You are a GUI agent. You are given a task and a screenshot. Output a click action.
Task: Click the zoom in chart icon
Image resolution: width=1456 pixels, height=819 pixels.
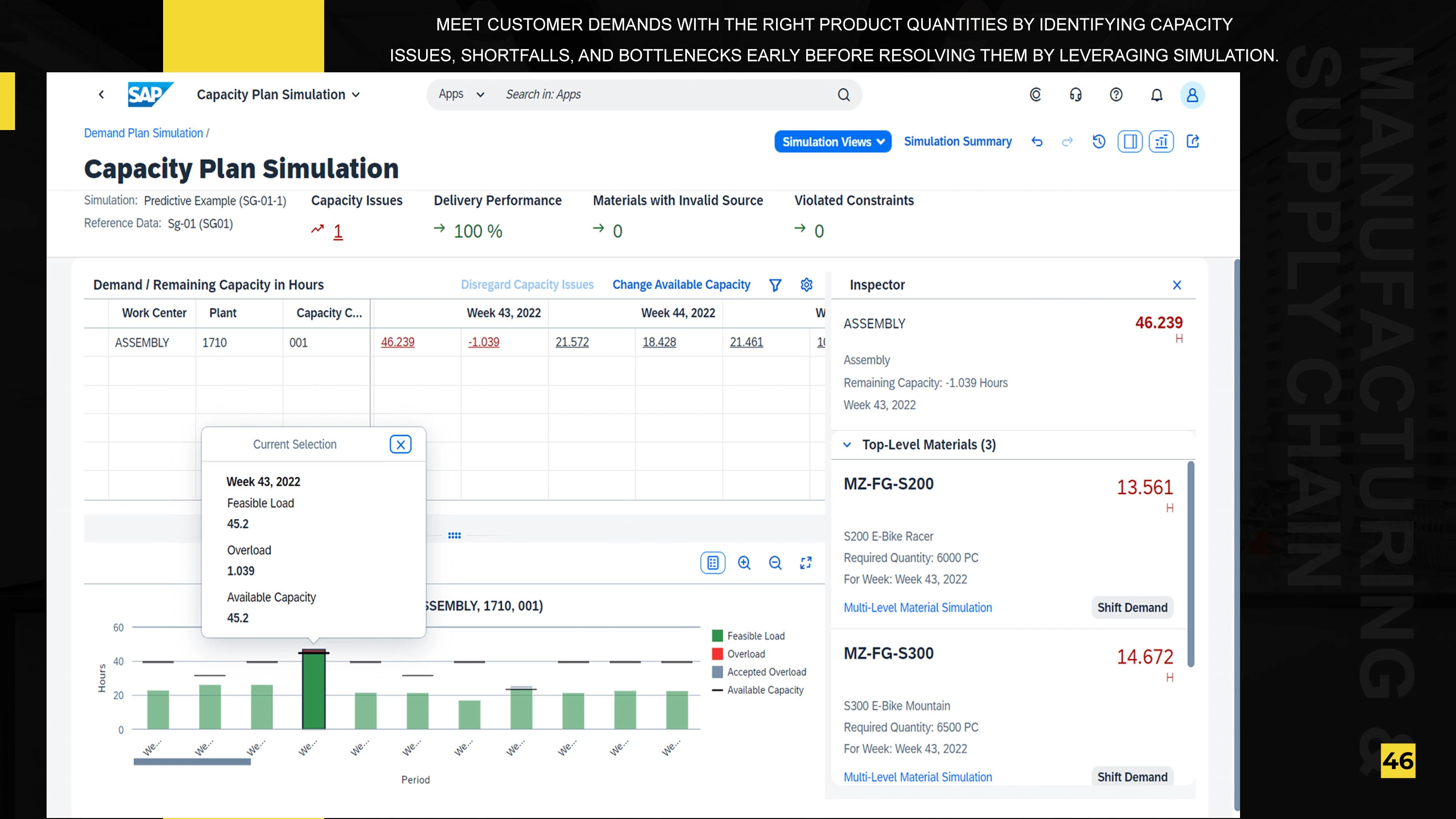744,563
